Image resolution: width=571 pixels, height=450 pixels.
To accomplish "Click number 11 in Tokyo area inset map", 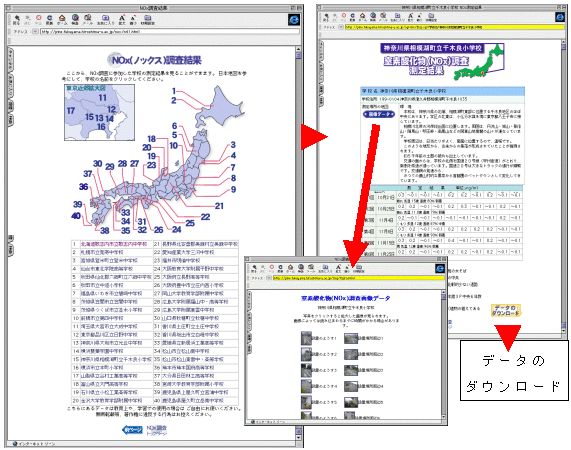I will [x=102, y=98].
